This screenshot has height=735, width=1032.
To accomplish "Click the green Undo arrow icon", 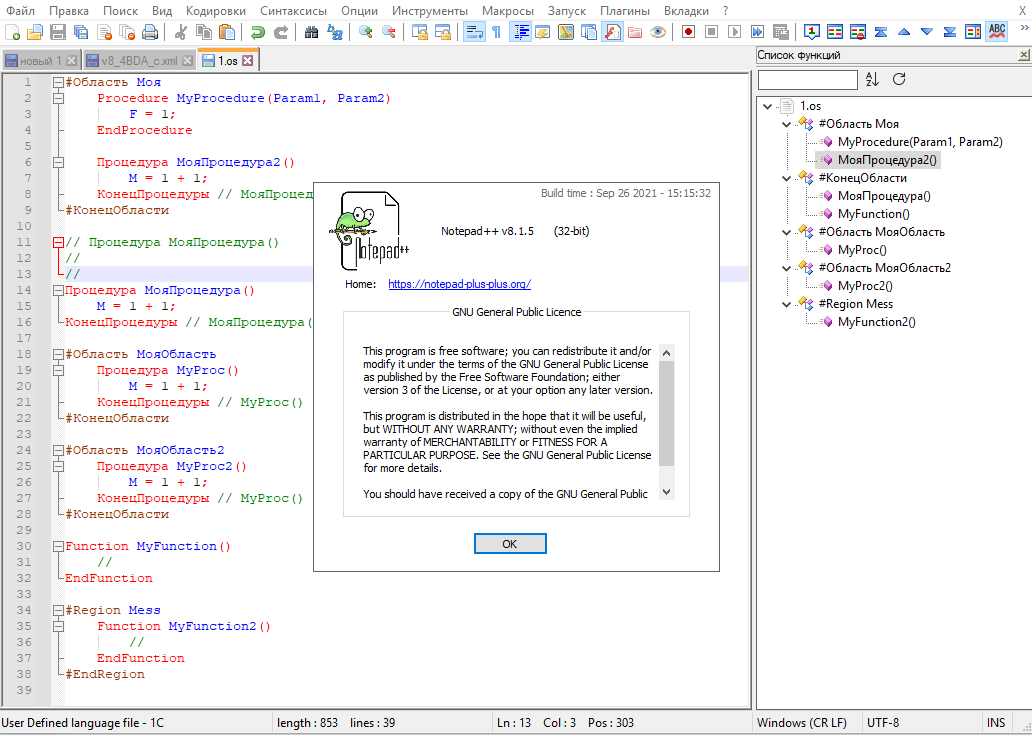I will point(258,32).
